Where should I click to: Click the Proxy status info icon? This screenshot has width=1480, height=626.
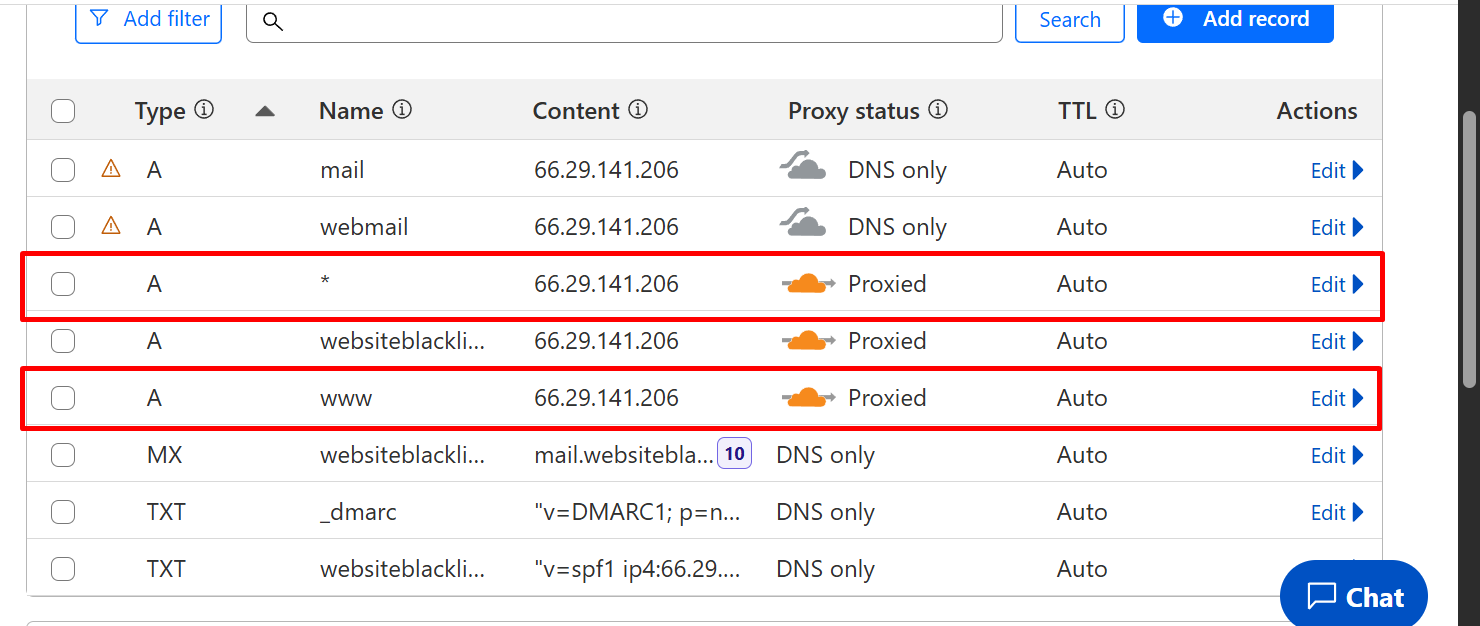(x=938, y=110)
